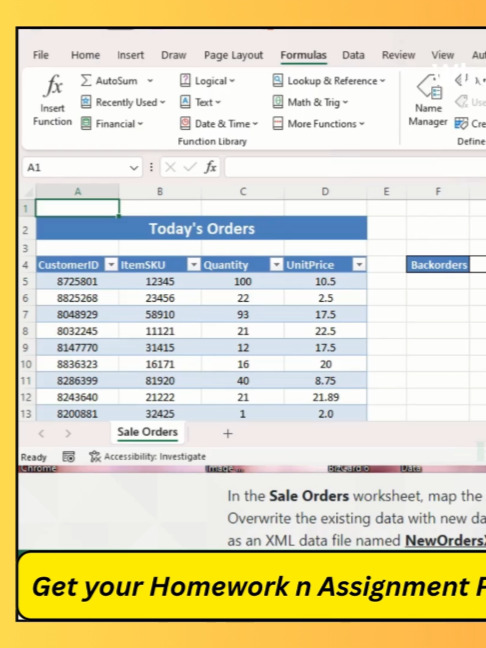
Task: Open the Financial functions list
Action: pos(112,124)
